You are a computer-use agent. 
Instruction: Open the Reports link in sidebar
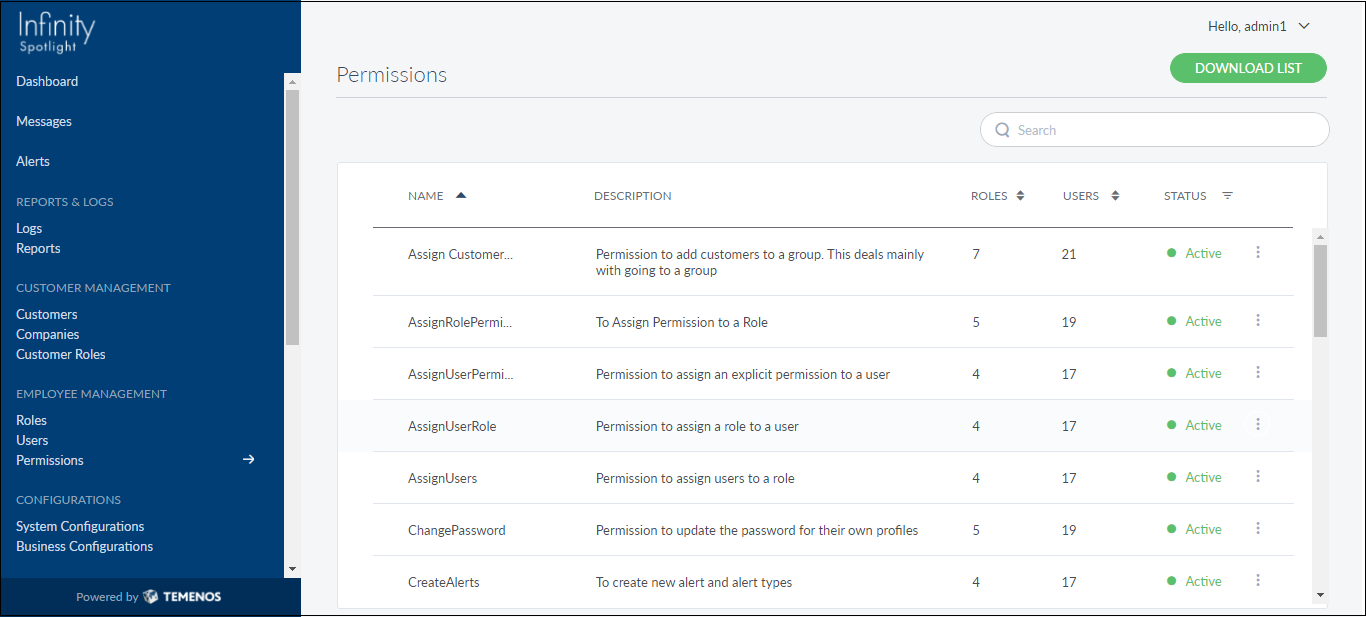pyautogui.click(x=38, y=248)
